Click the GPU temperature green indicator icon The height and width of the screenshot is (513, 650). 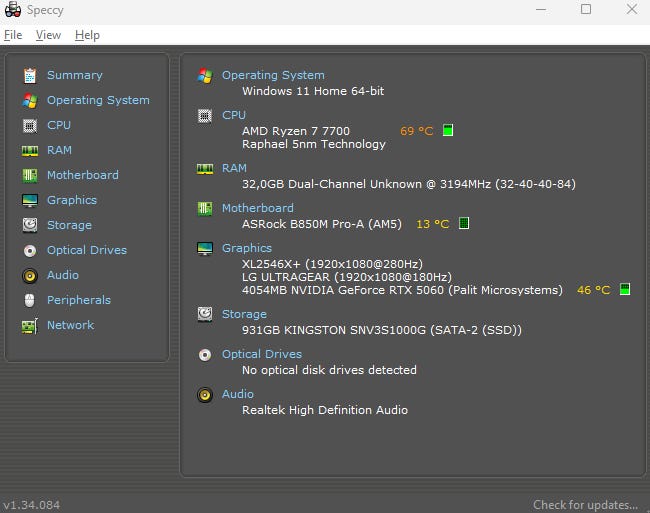(625, 289)
